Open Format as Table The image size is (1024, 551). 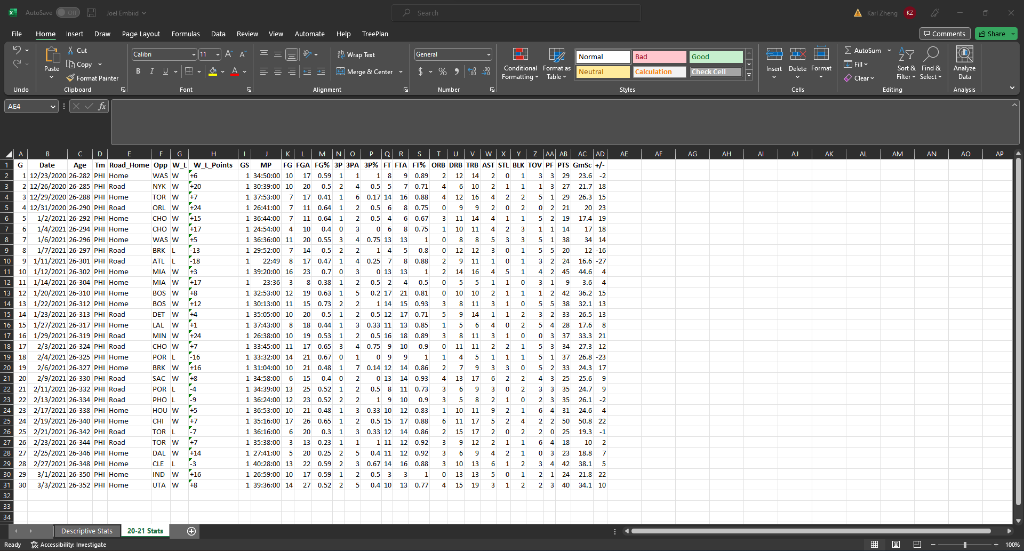click(556, 63)
